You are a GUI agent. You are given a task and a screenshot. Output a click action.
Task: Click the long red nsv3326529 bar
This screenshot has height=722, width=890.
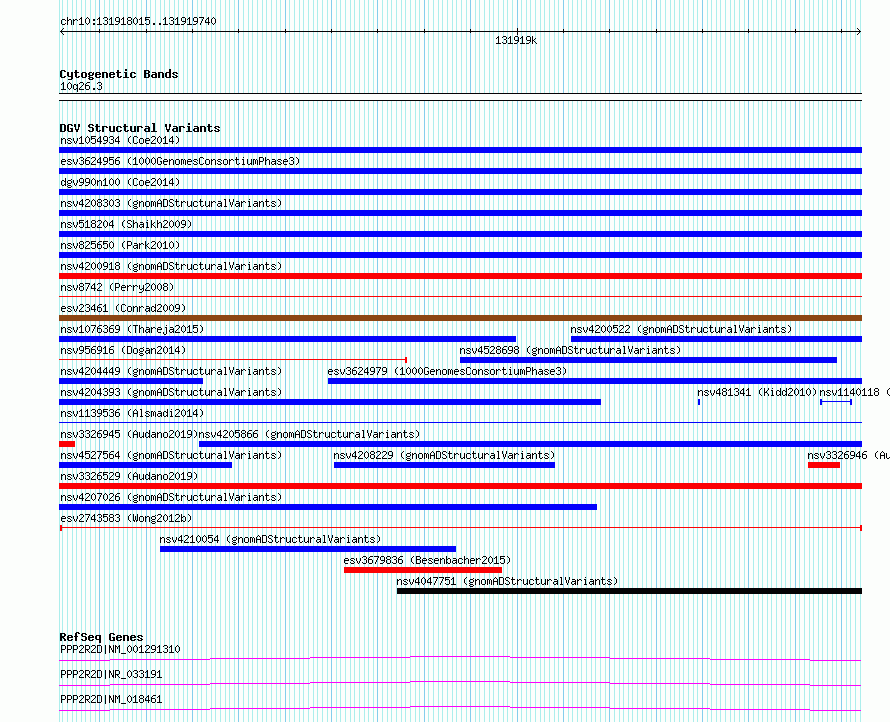tap(460, 486)
